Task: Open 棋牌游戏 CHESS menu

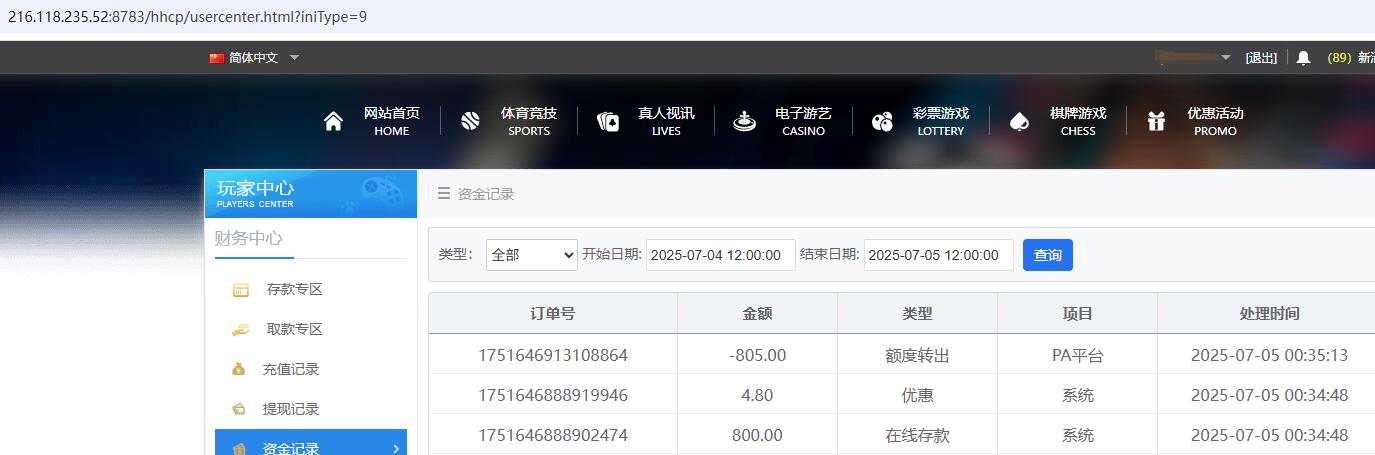Action: 1078,121
